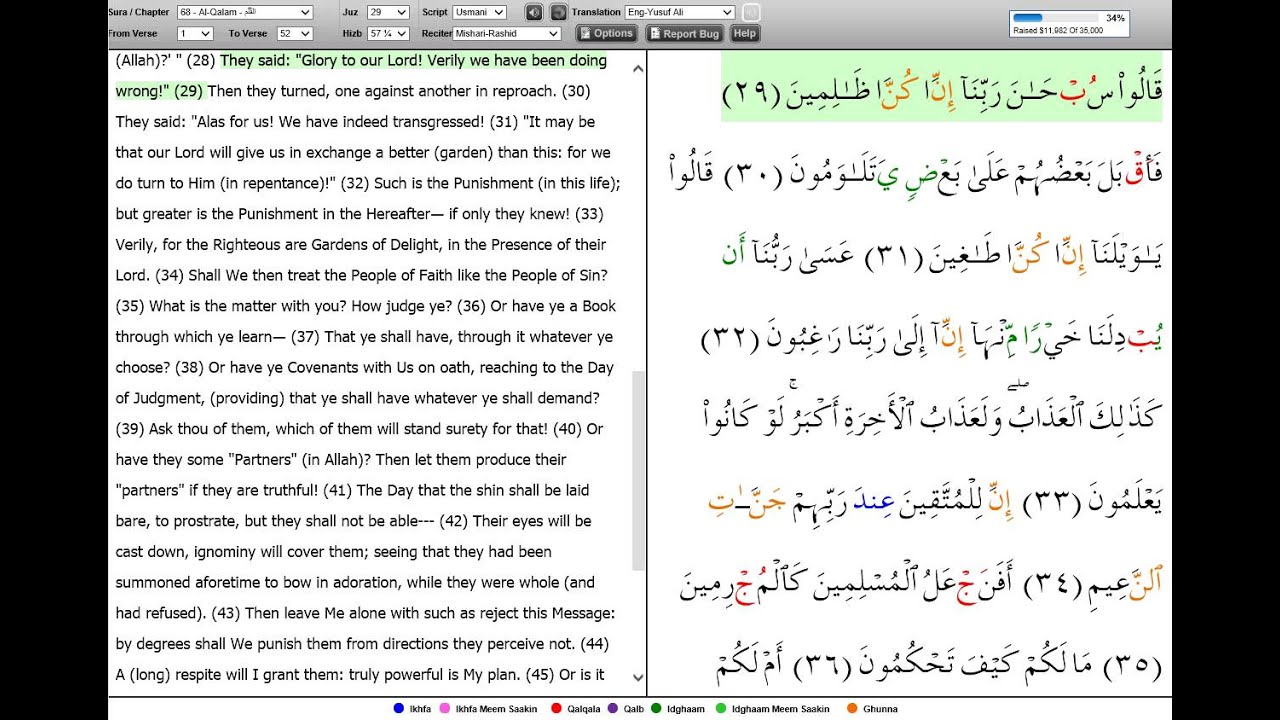The image size is (1280, 720).
Task: Click the translation scrollbar down arrow
Action: [638, 678]
